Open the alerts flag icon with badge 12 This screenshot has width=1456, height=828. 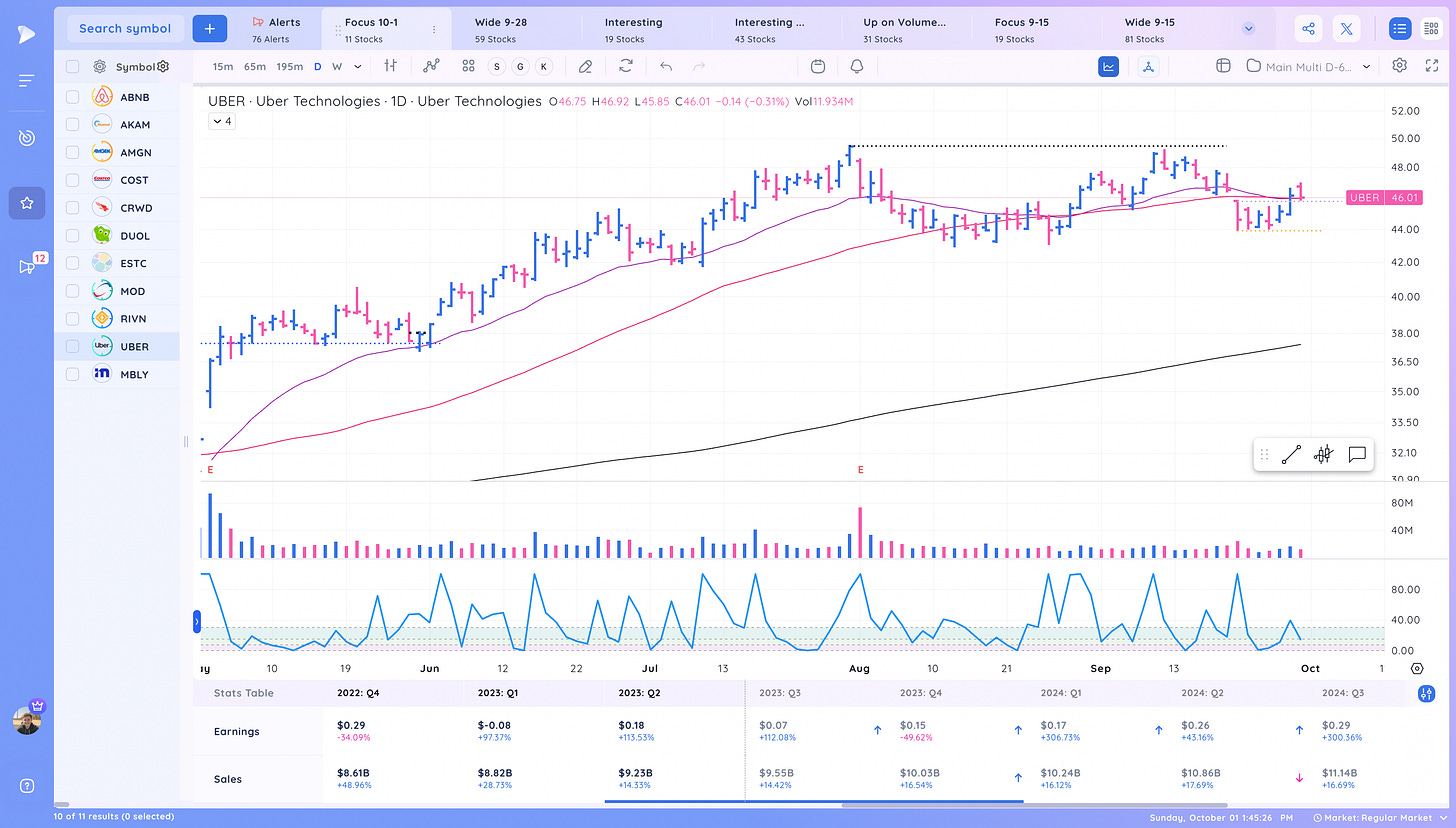[27, 266]
